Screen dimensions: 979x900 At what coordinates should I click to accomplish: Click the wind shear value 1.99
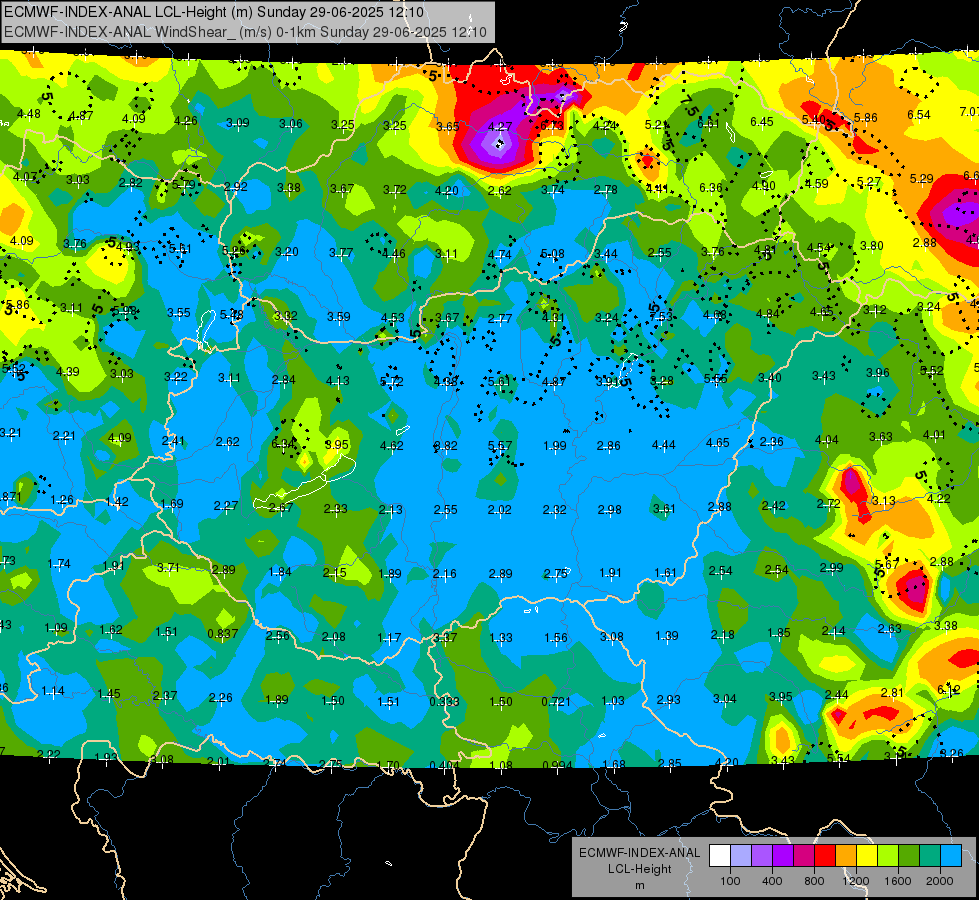(x=554, y=445)
